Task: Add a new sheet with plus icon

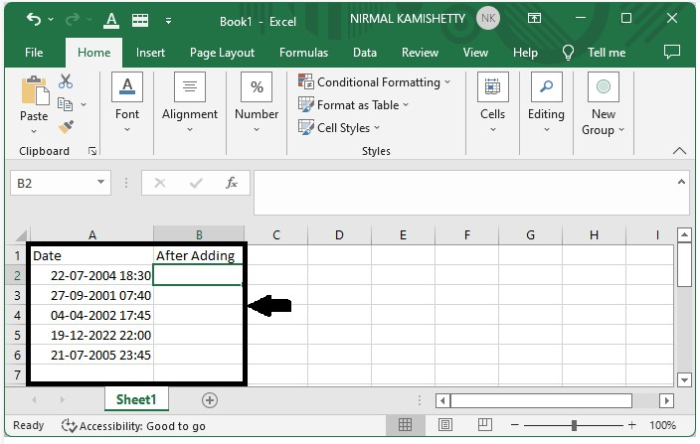Action: pyautogui.click(x=210, y=400)
